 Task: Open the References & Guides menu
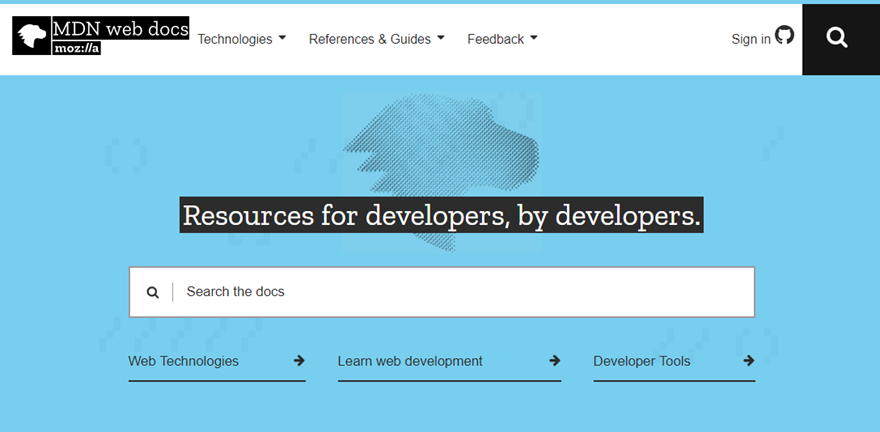click(369, 39)
